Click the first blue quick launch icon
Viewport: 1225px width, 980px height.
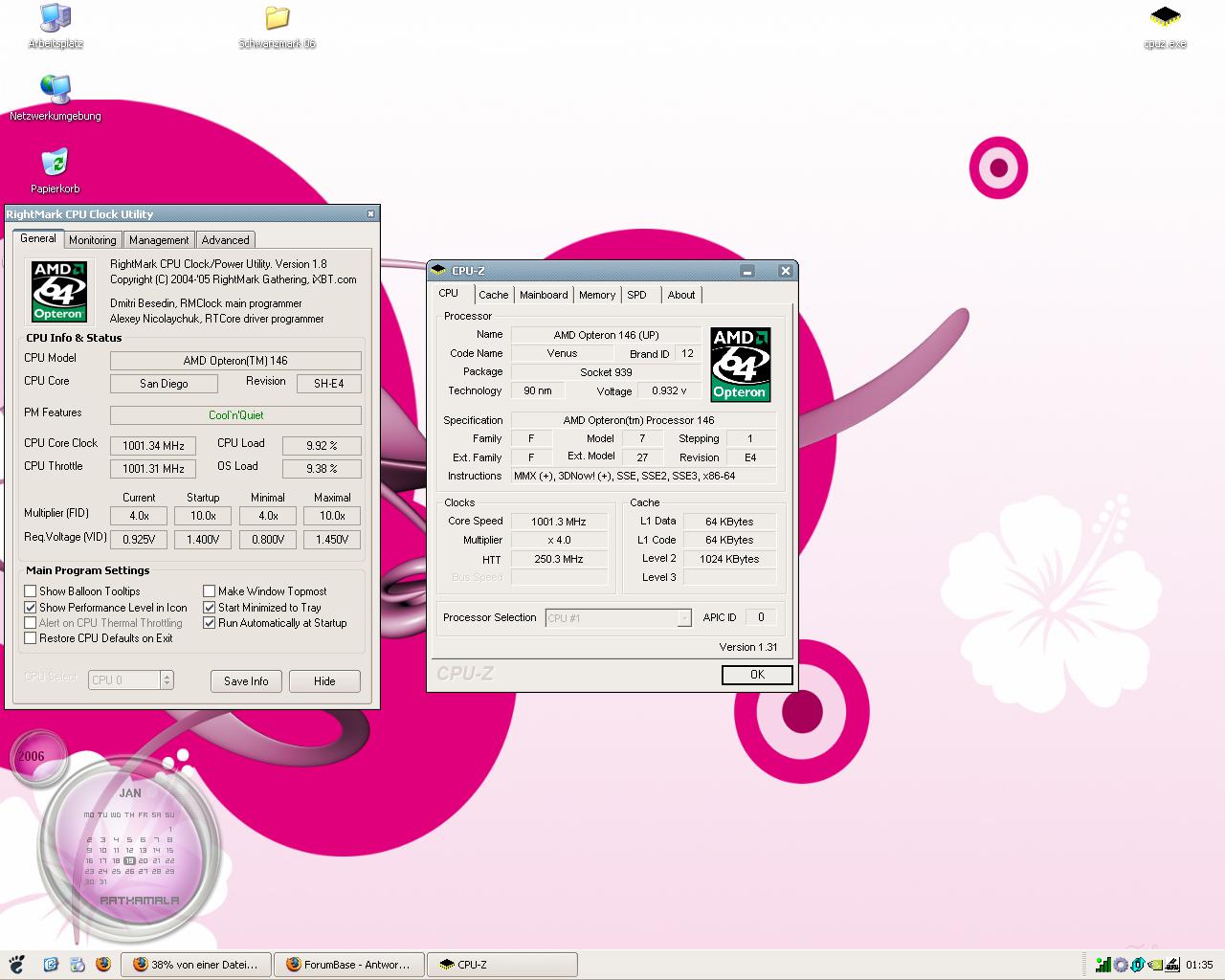click(51, 965)
